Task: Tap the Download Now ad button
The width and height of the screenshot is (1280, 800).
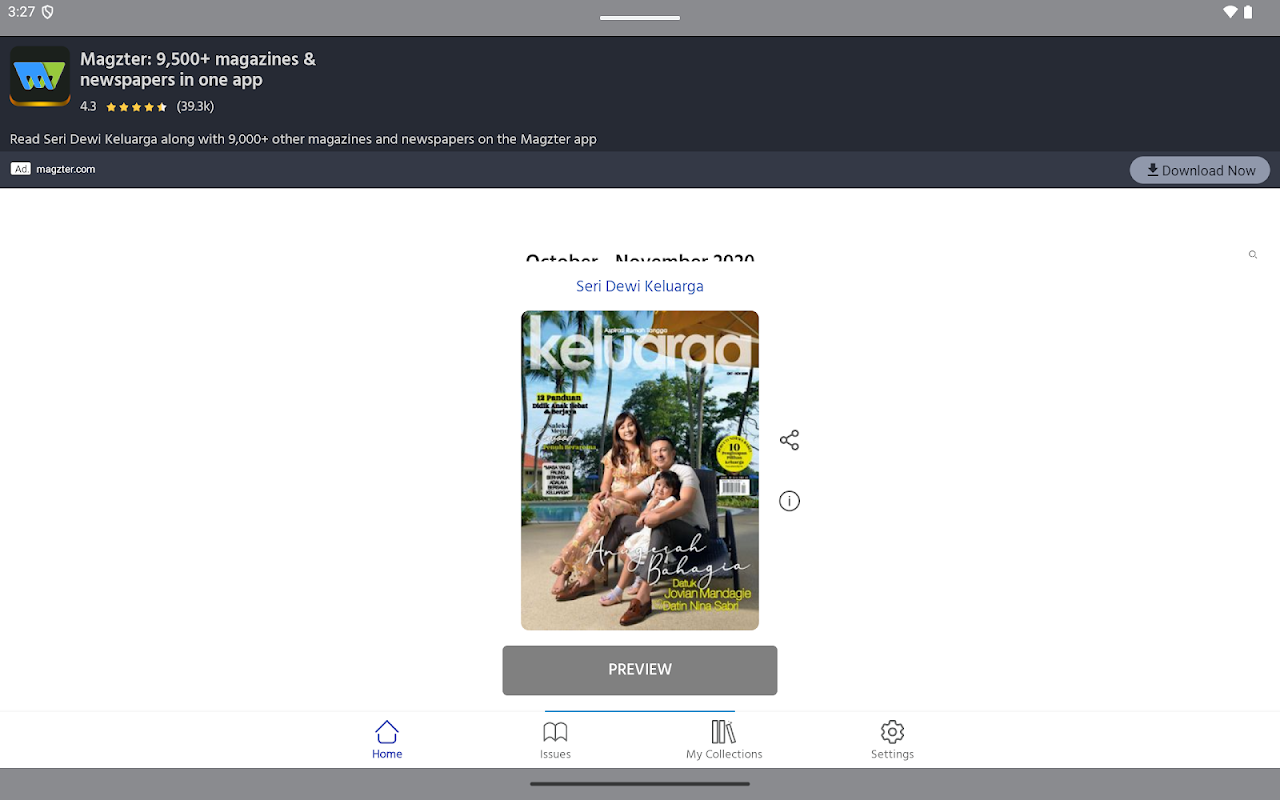Action: [x=1200, y=170]
